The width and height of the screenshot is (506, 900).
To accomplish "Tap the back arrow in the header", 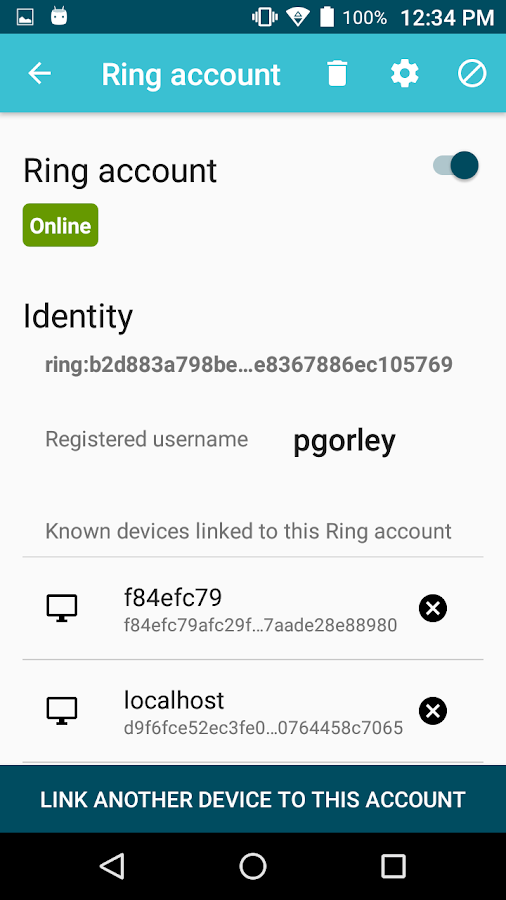I will 40,74.
